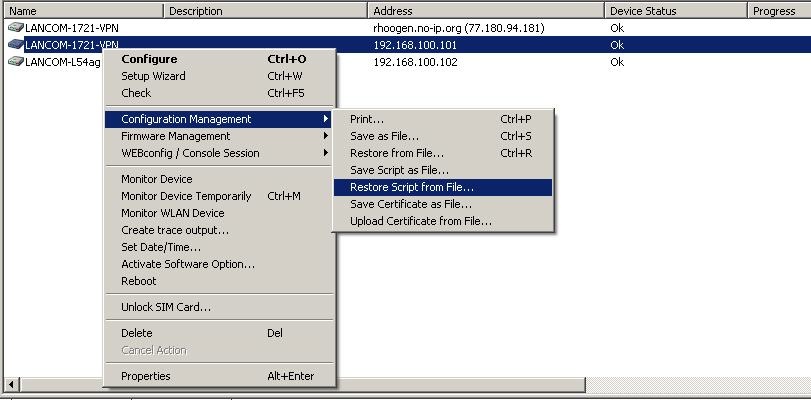Click the first LANCOM-1721-VPN device icon

point(15,29)
